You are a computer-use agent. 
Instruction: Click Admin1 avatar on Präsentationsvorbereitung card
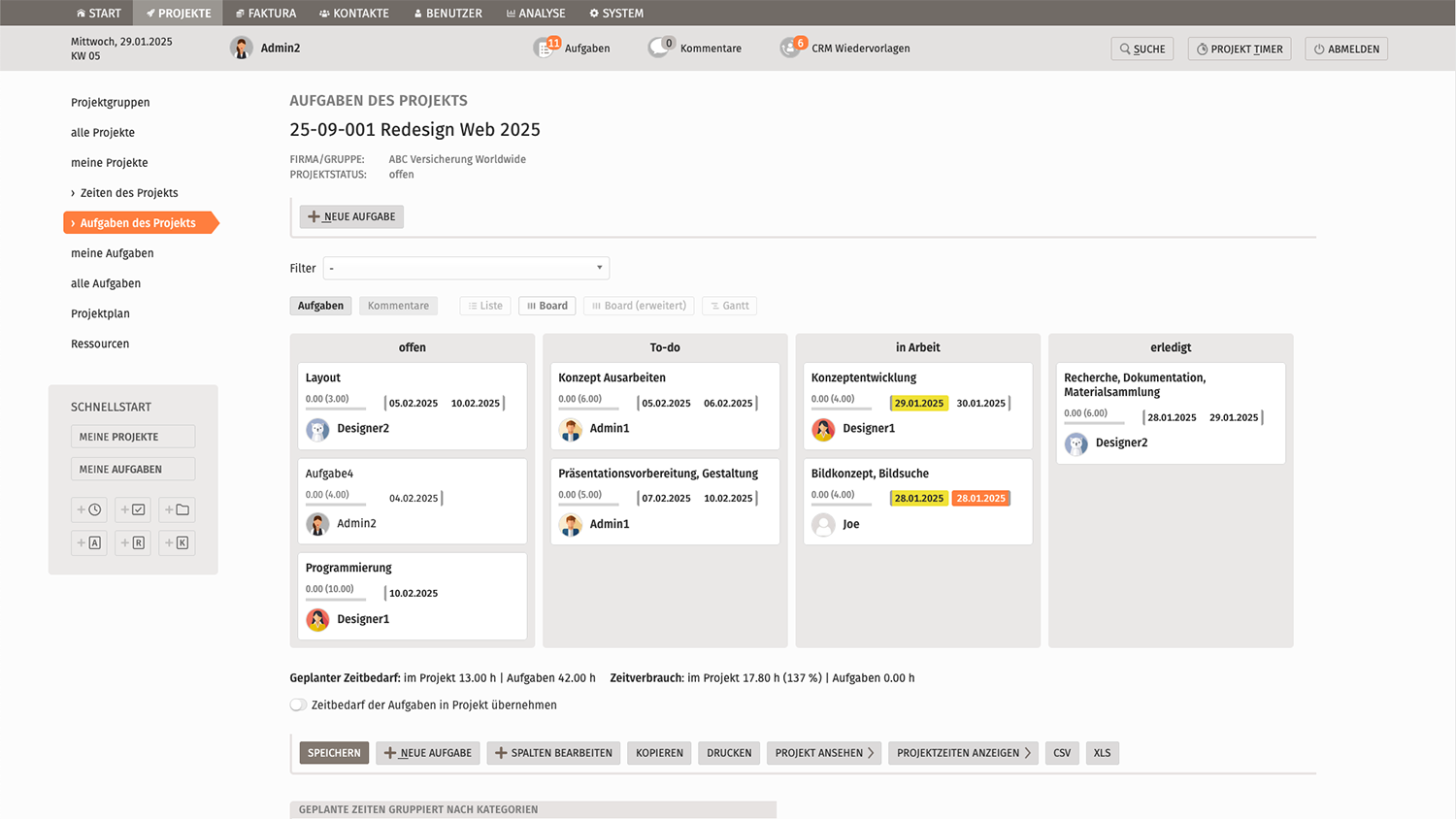click(x=571, y=524)
